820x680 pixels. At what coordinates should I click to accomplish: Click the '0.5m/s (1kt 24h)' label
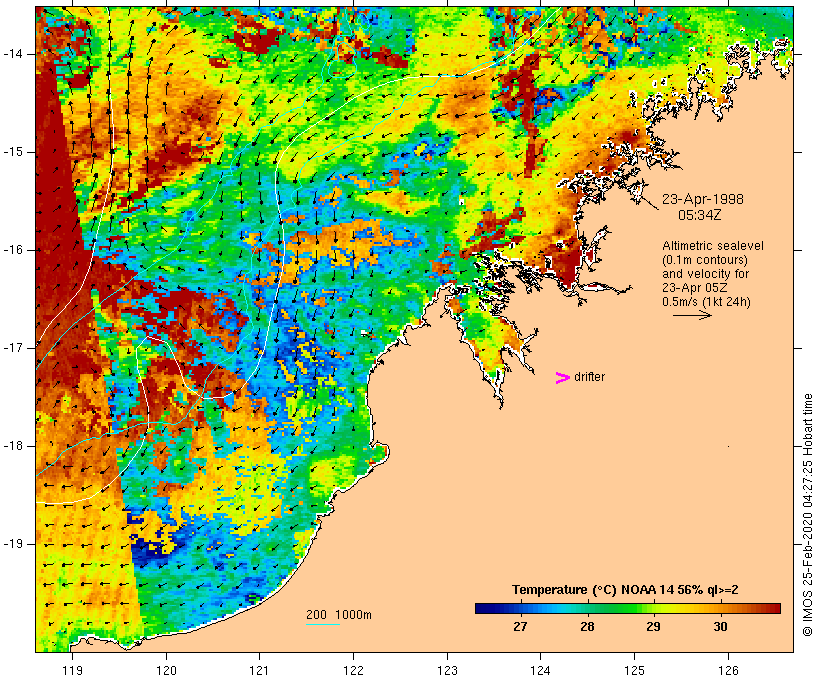[707, 302]
